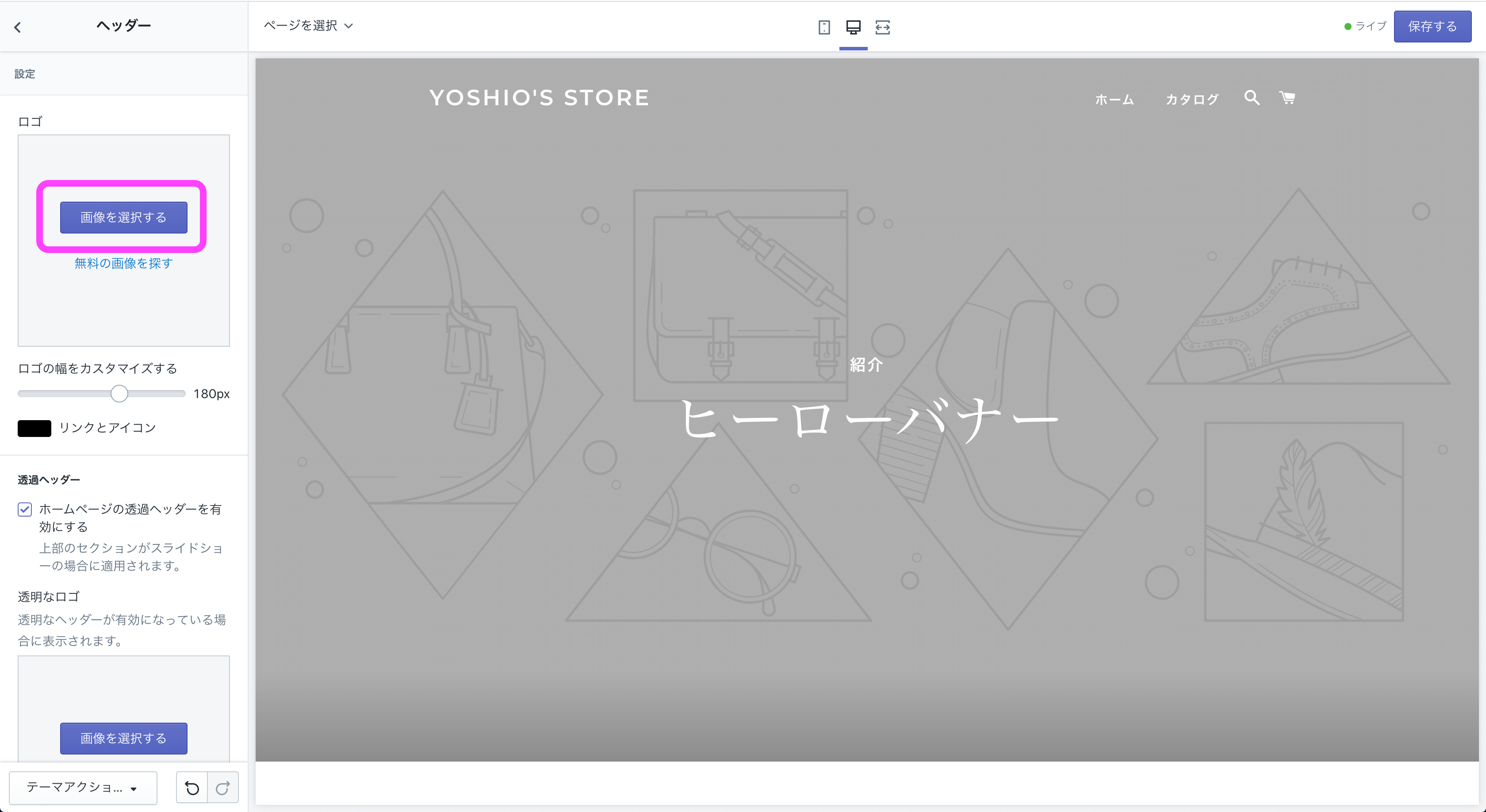The height and width of the screenshot is (812, 1486).
Task: Open the ページを選択 dropdown
Action: 309,26
